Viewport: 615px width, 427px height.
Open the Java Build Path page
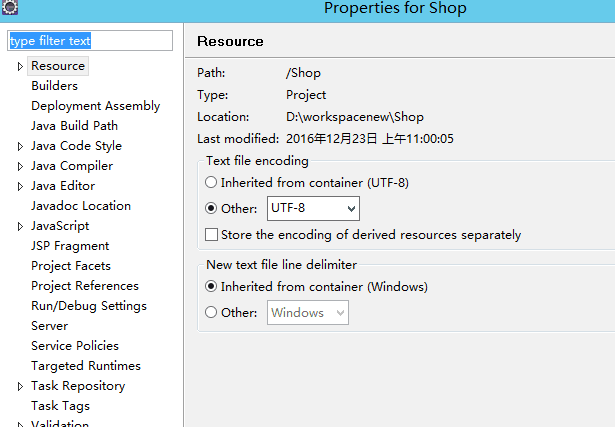point(75,126)
